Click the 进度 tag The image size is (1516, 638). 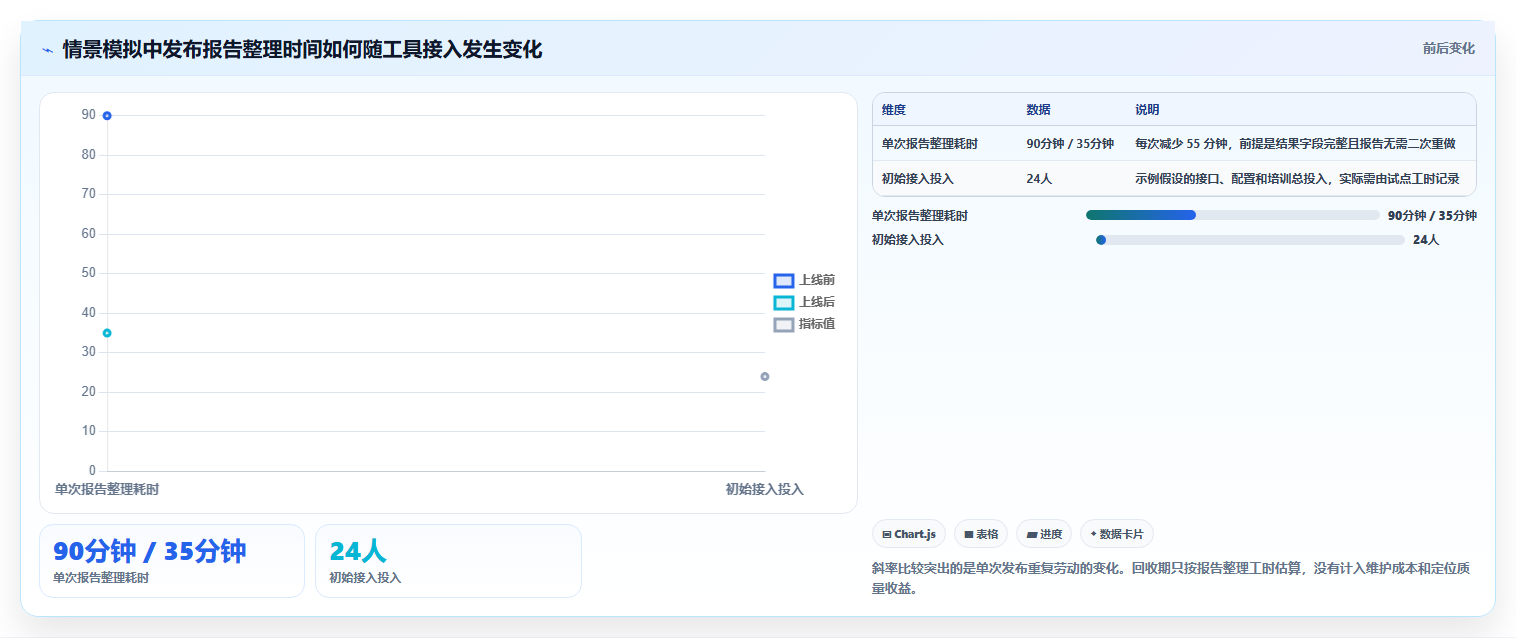(x=1044, y=534)
